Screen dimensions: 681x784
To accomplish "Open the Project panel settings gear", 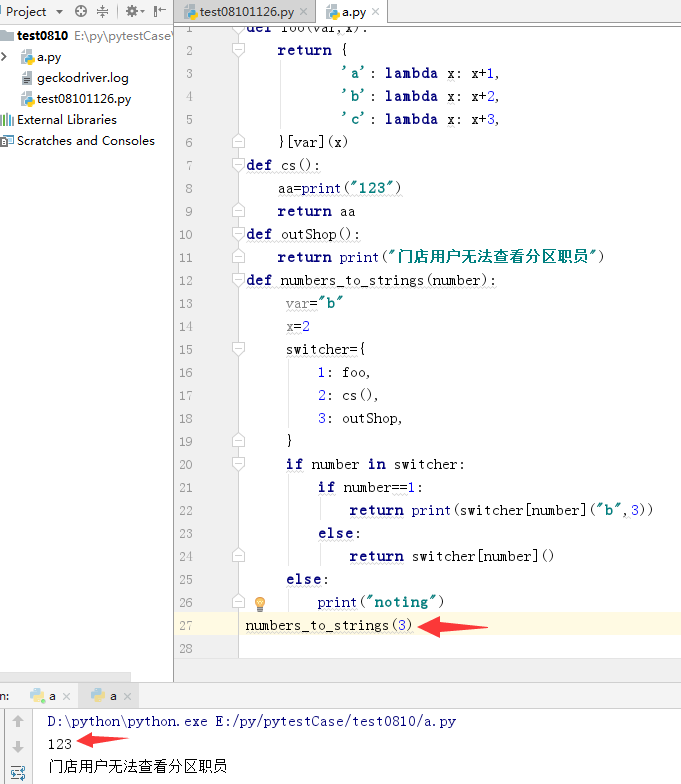I will click(x=130, y=12).
